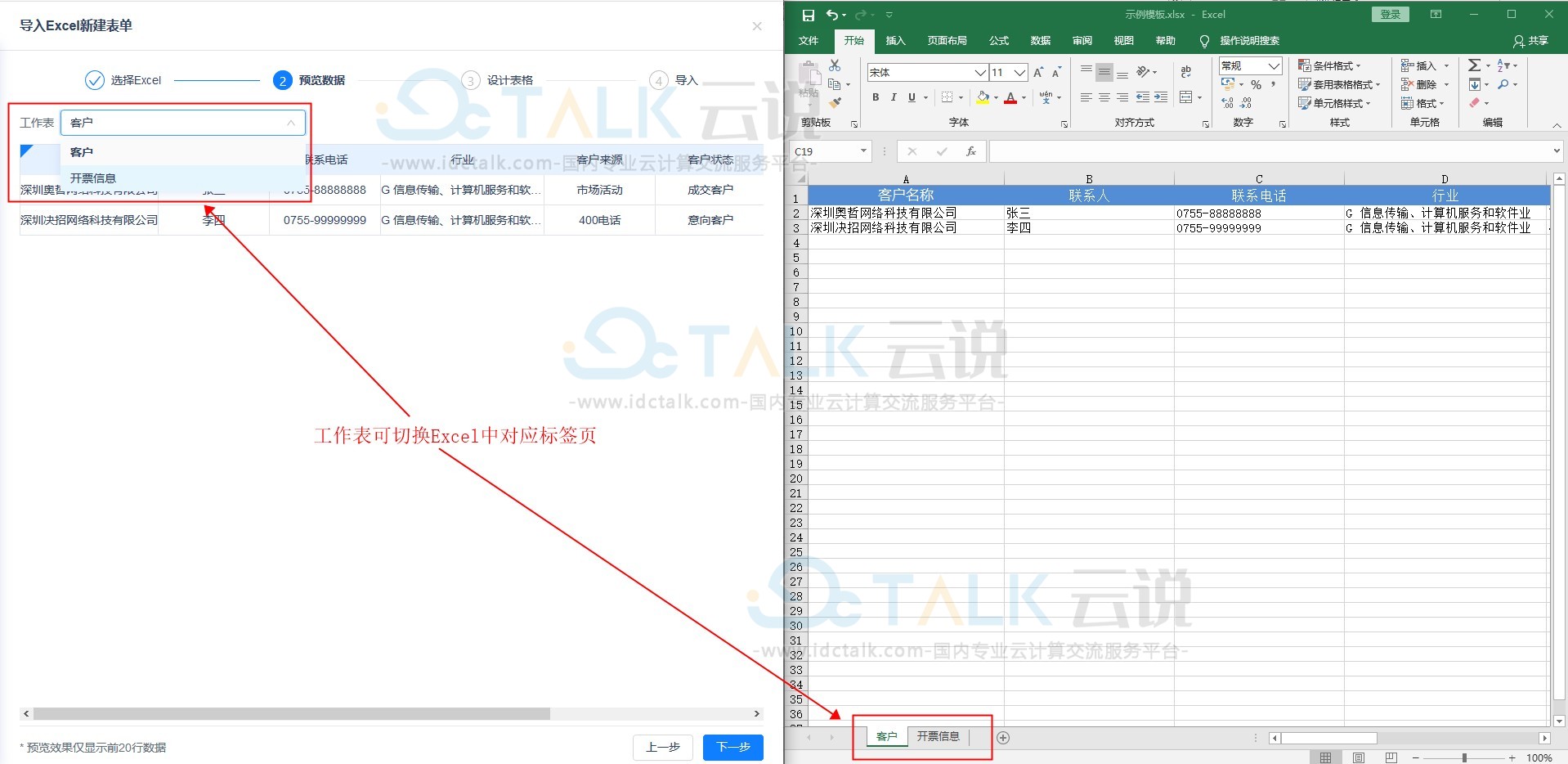Select 开票信息 in the worksheet dropdown list
The height and width of the screenshot is (764, 1568).
(183, 178)
